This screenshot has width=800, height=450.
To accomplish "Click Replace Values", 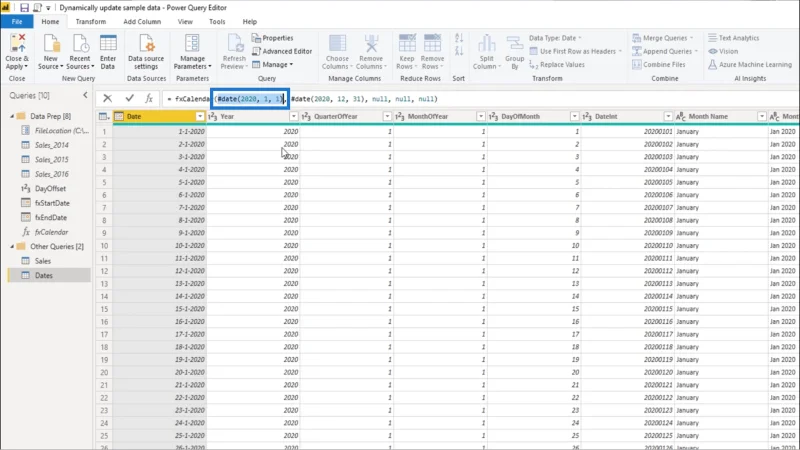I will coord(557,64).
